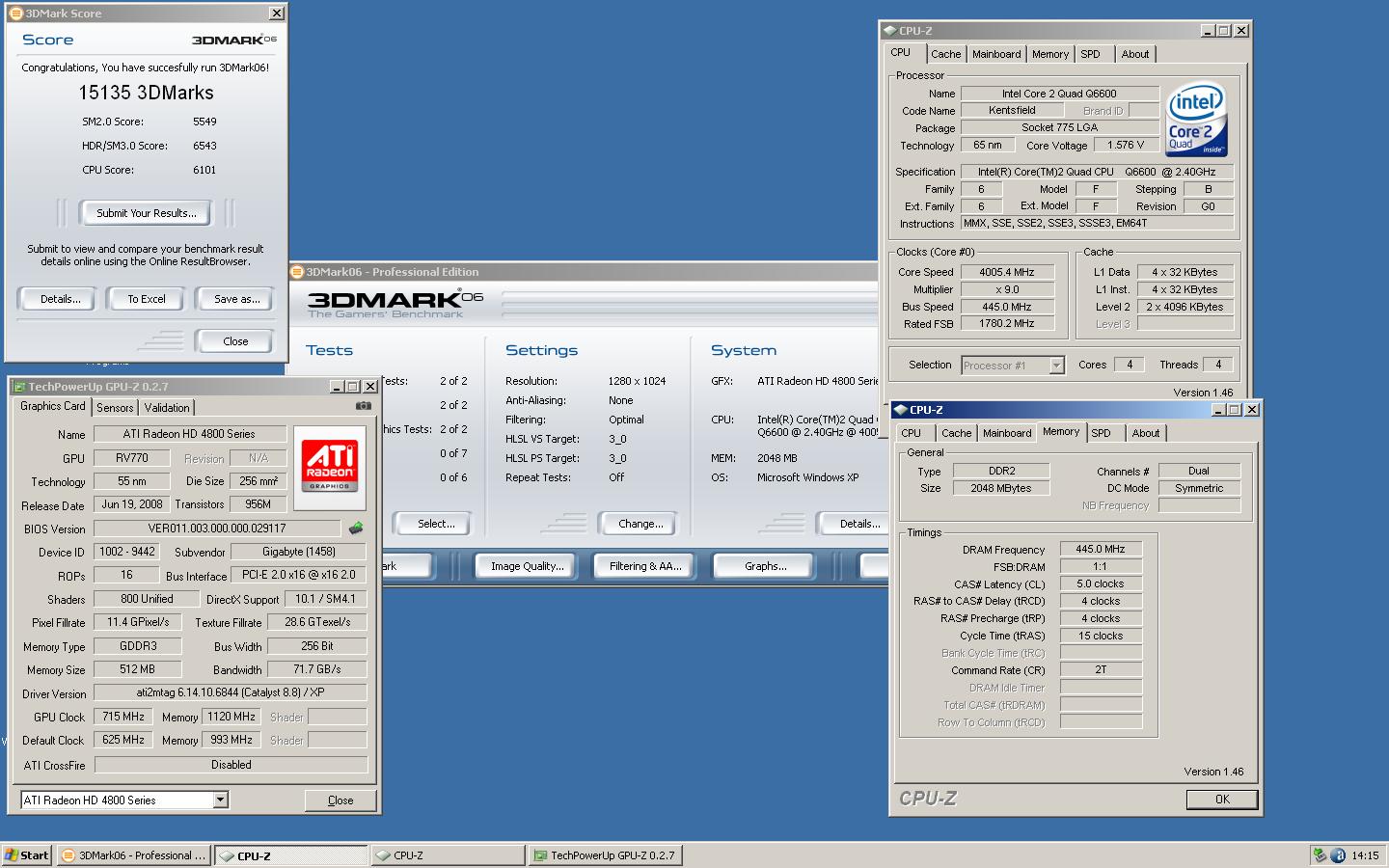The image size is (1389, 868).
Task: Click the BIOS save chip icon in GPU-Z
Action: [356, 529]
